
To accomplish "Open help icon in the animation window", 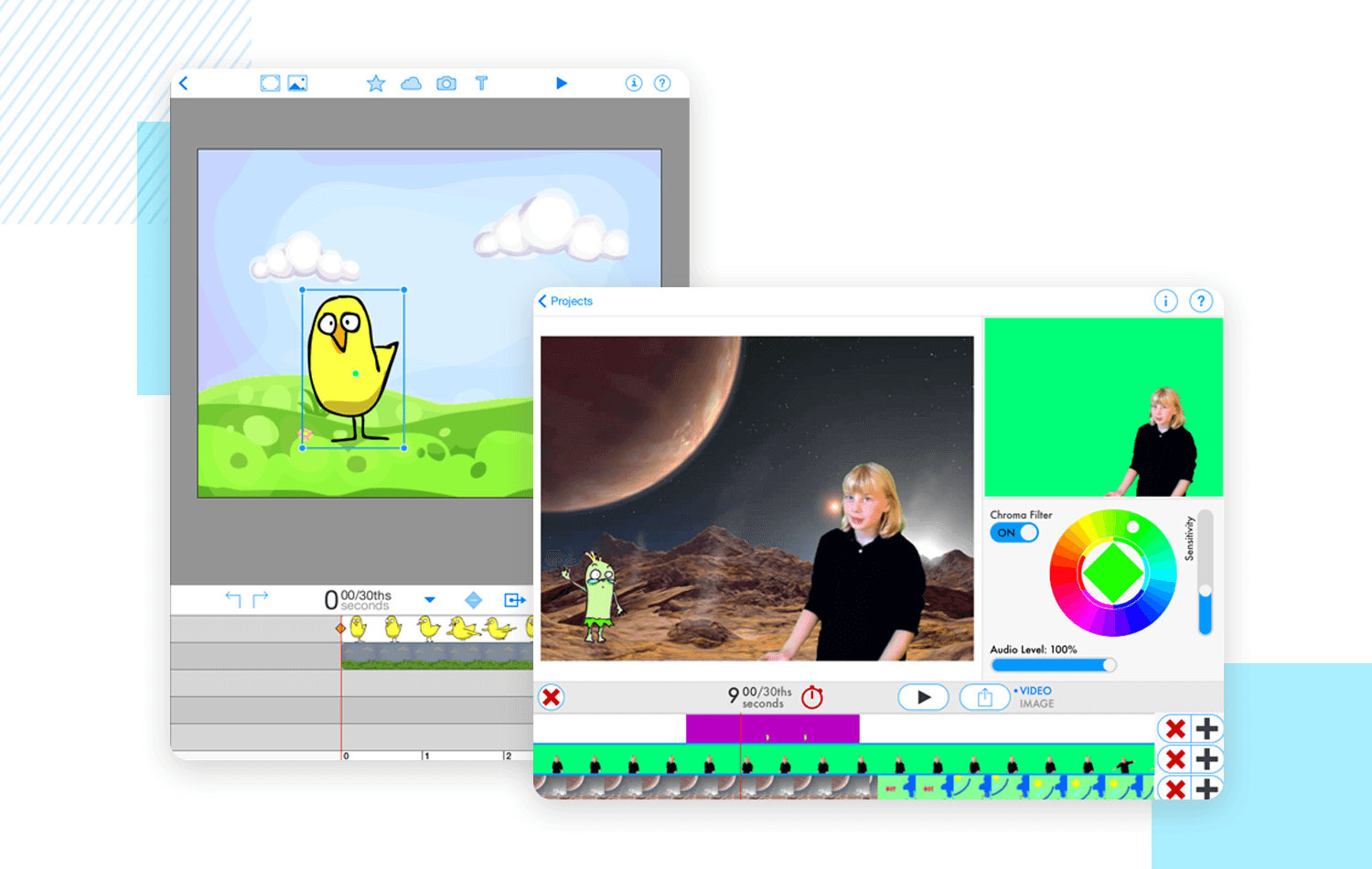I will (x=662, y=83).
